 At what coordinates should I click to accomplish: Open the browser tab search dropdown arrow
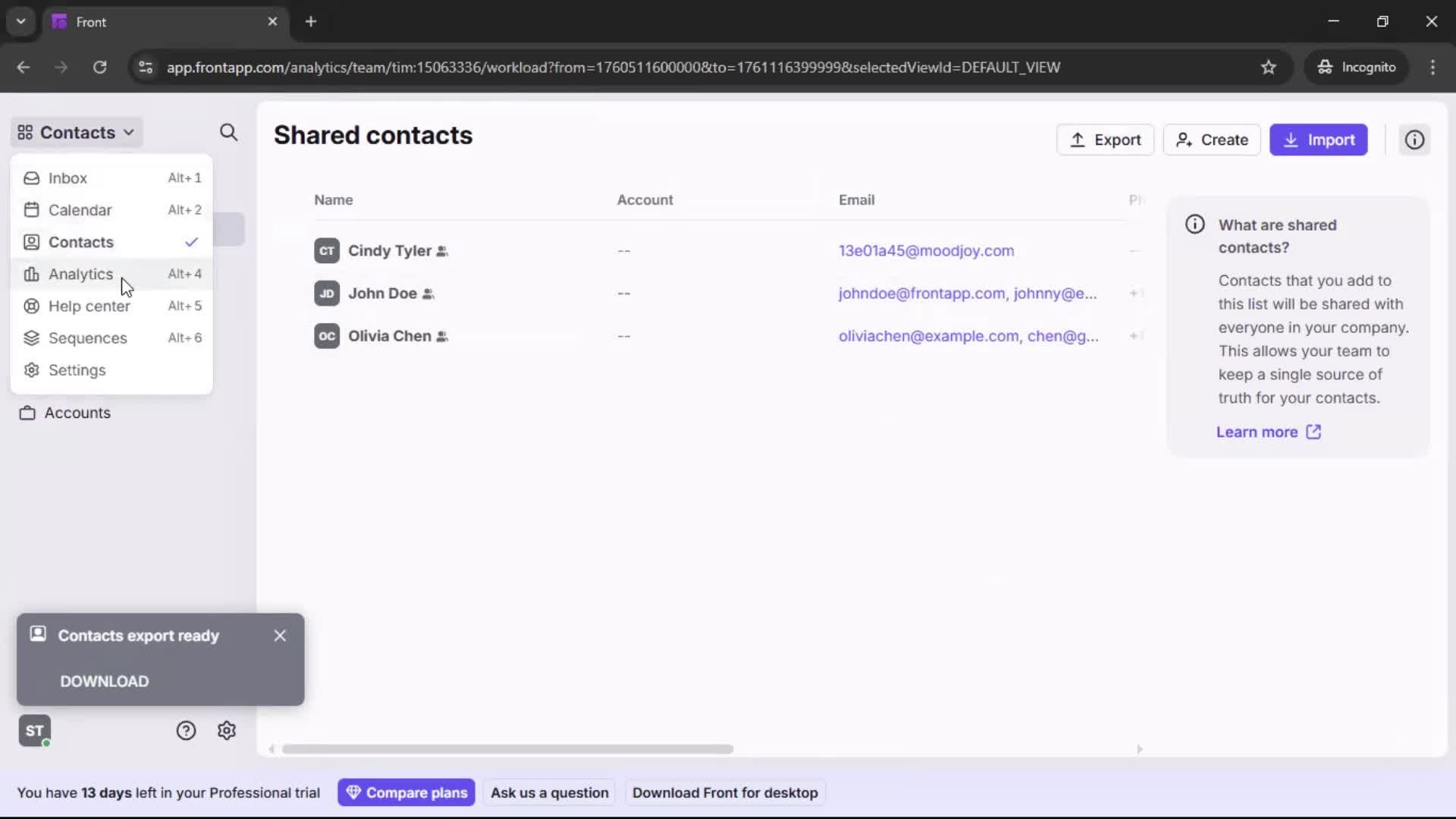[20, 21]
